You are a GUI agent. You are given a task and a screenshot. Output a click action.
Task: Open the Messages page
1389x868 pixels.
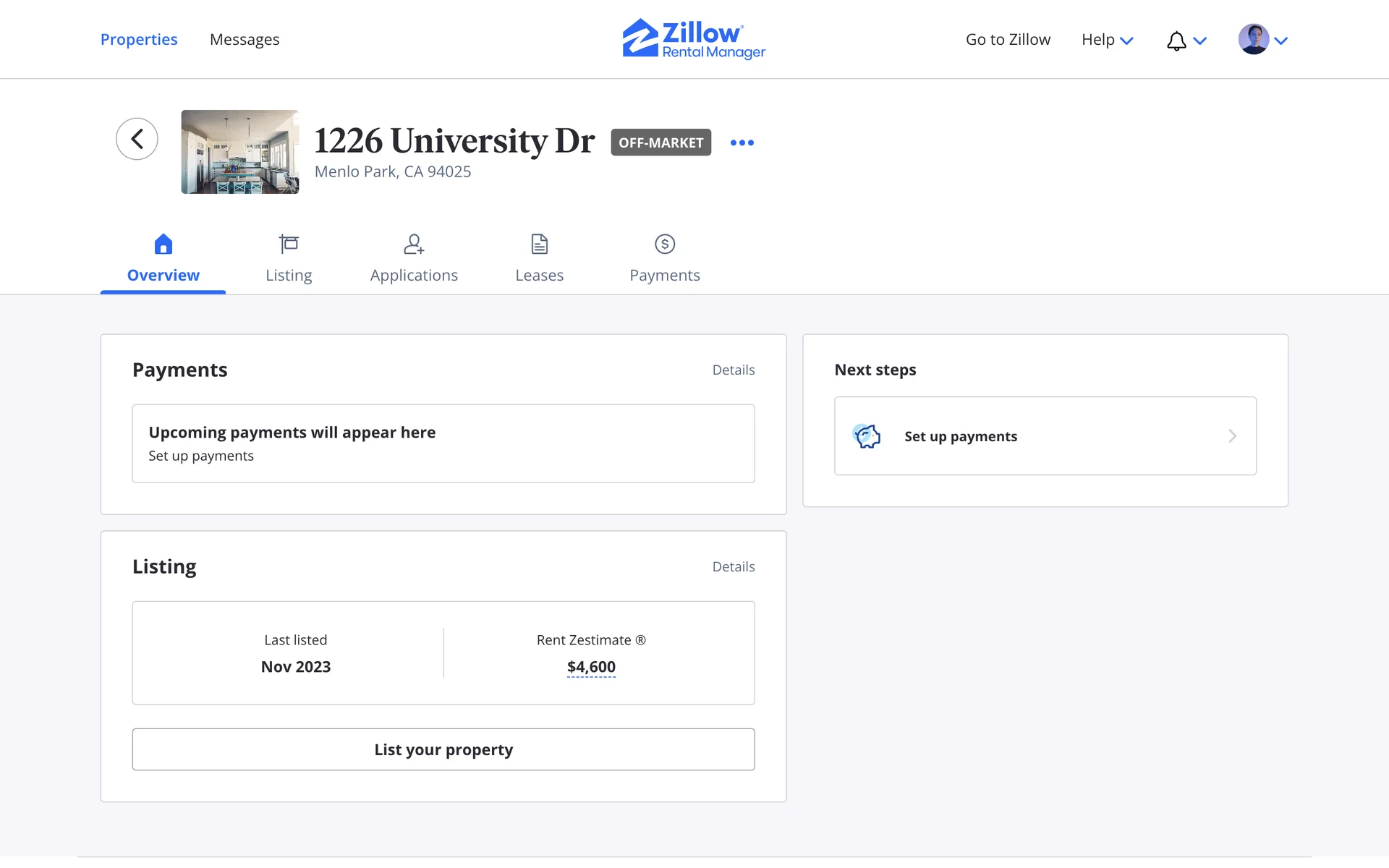tap(245, 40)
